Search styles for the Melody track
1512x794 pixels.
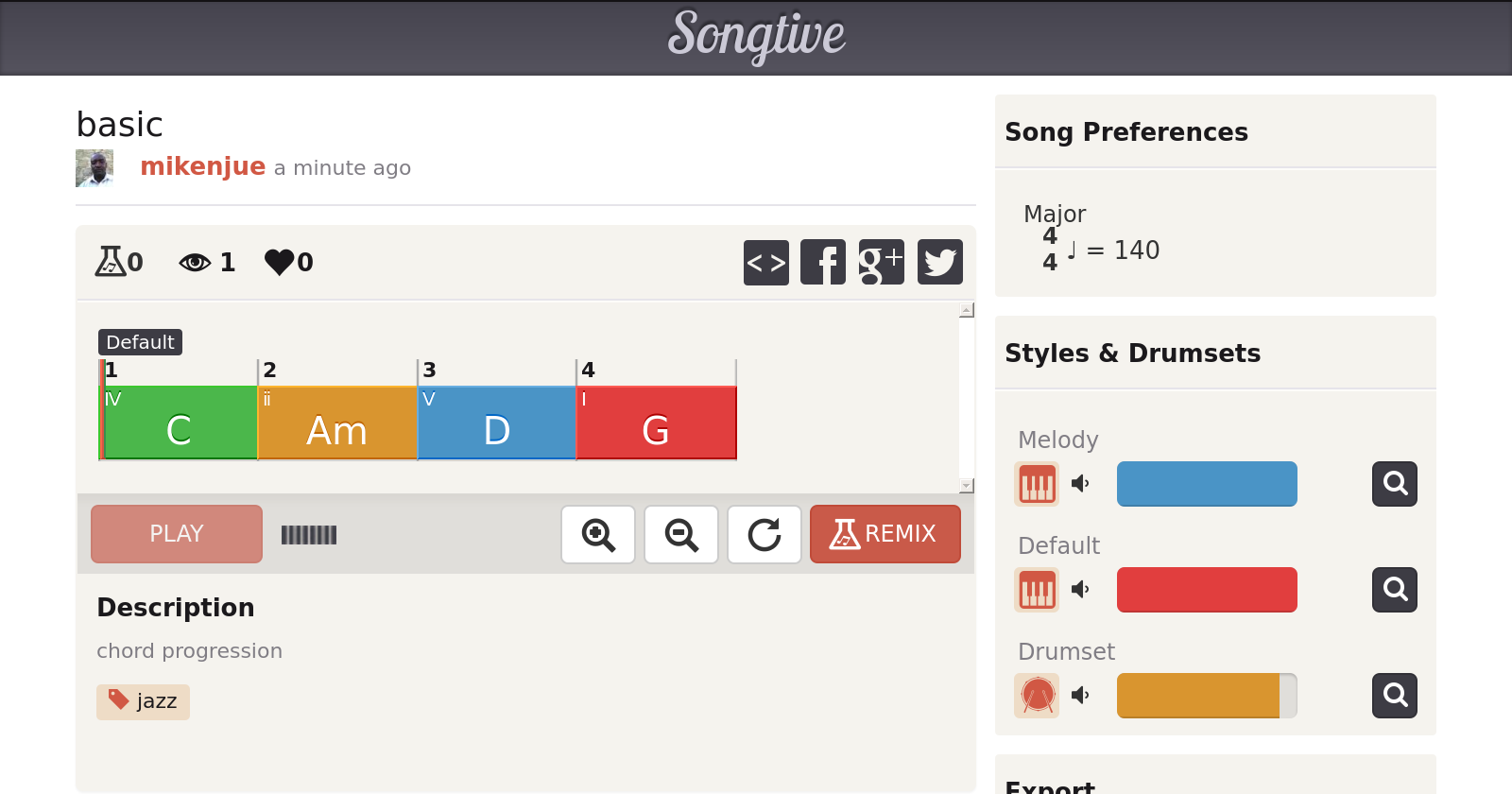coord(1394,484)
